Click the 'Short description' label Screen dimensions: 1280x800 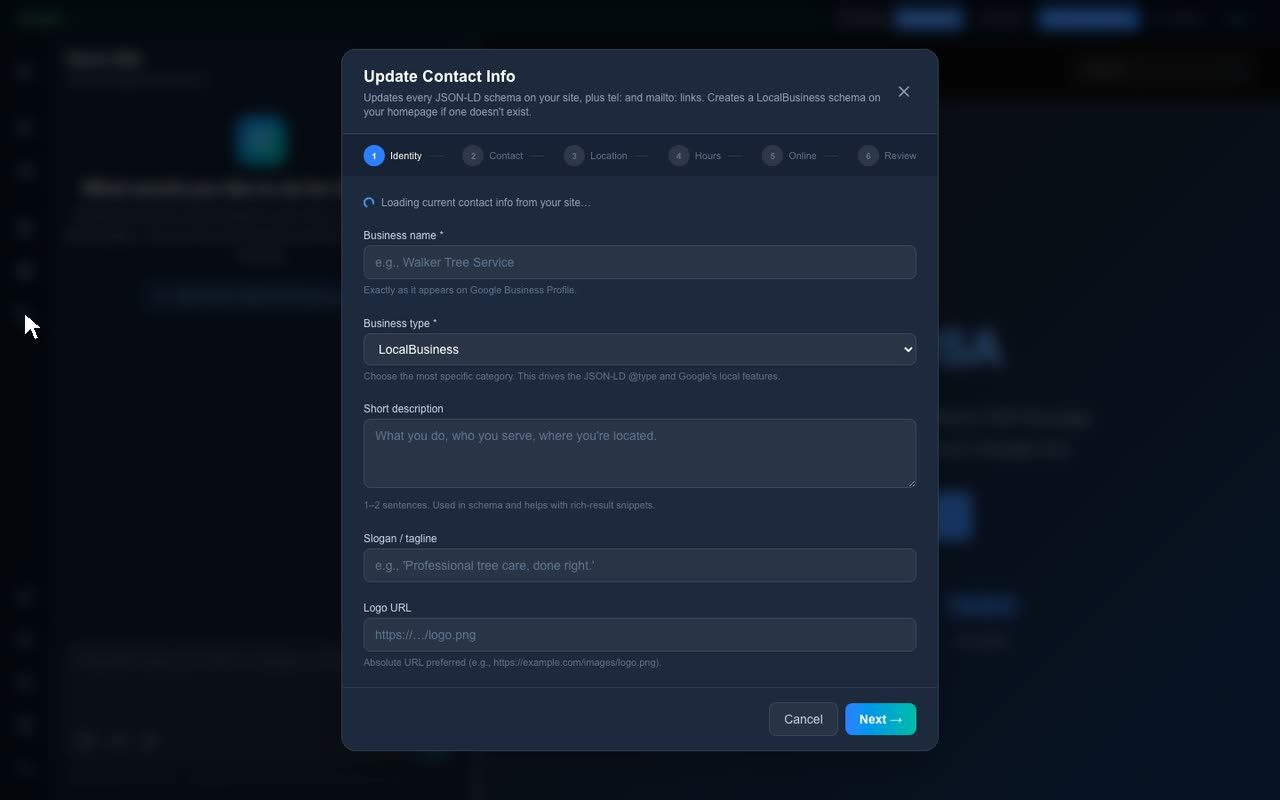click(x=403, y=409)
